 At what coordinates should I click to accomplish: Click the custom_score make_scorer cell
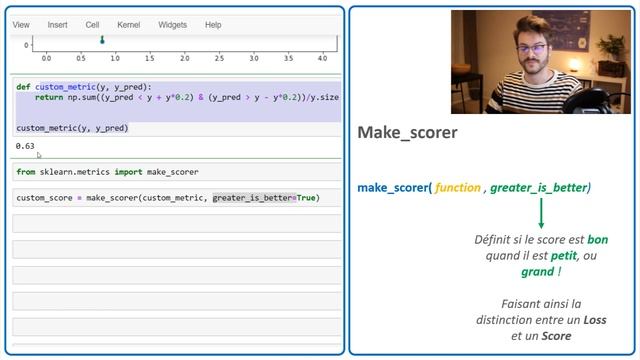point(177,198)
